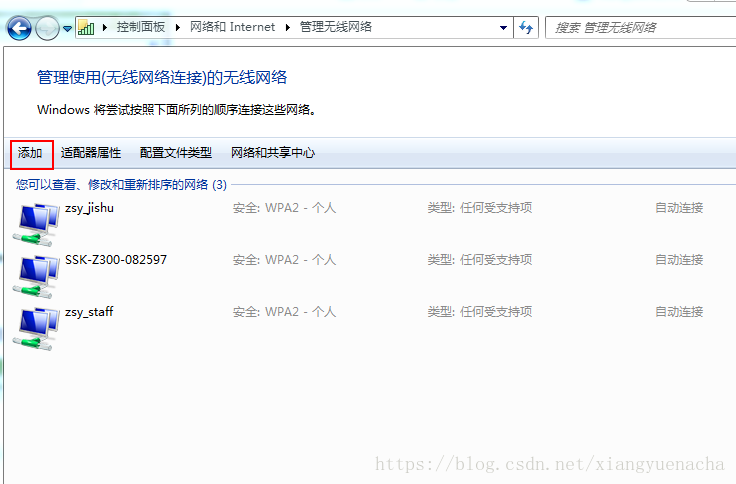Viewport: 736px width, 484px height.
Task: Expand the arrow before 控制面板
Action: point(105,27)
